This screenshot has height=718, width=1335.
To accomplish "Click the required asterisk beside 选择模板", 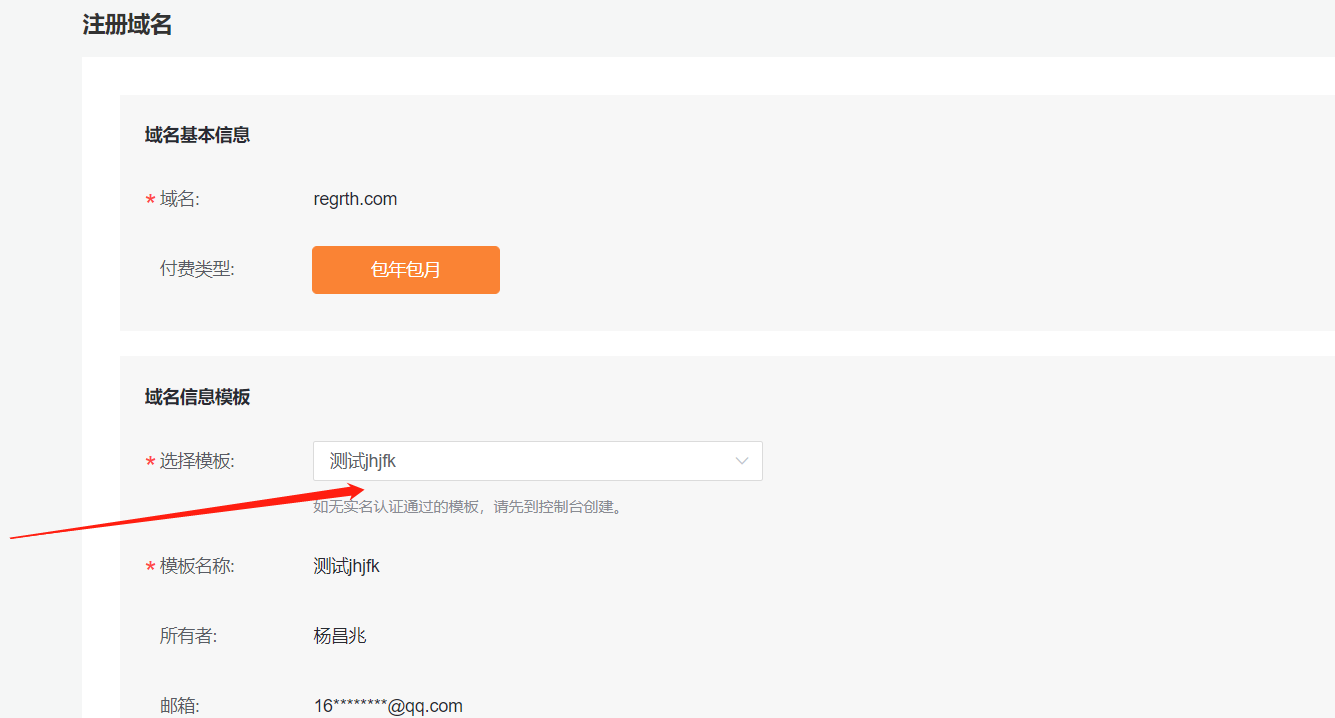I will tap(148, 461).
